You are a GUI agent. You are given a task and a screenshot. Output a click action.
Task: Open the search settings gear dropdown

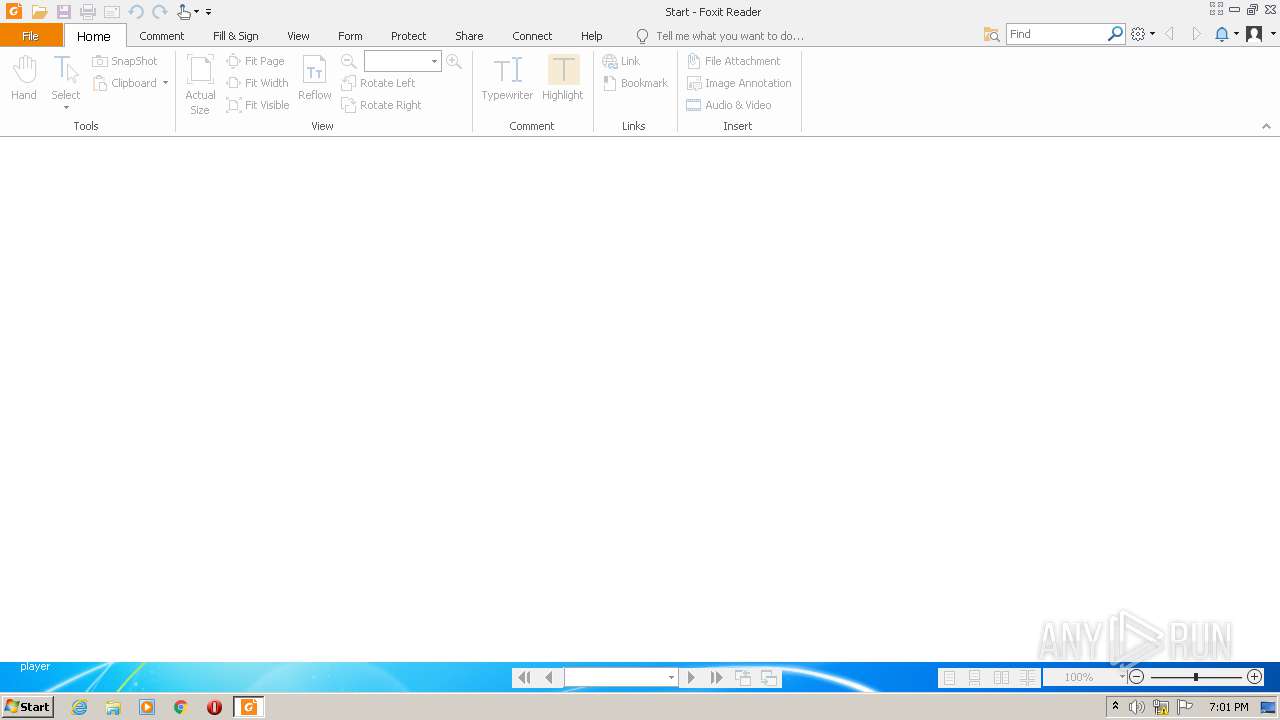tap(1142, 34)
